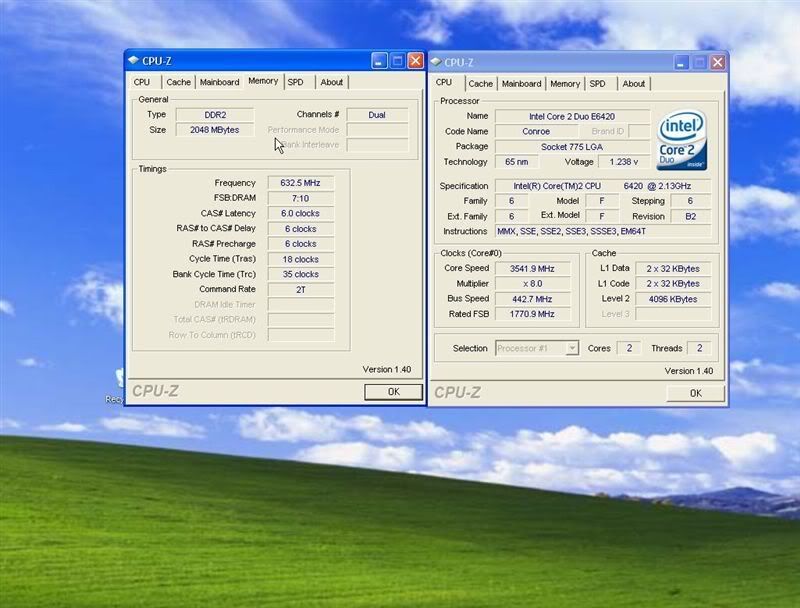Image resolution: width=800 pixels, height=608 pixels.
Task: Click the Bank Cycle Time value 35 clocks
Action: [x=301, y=274]
